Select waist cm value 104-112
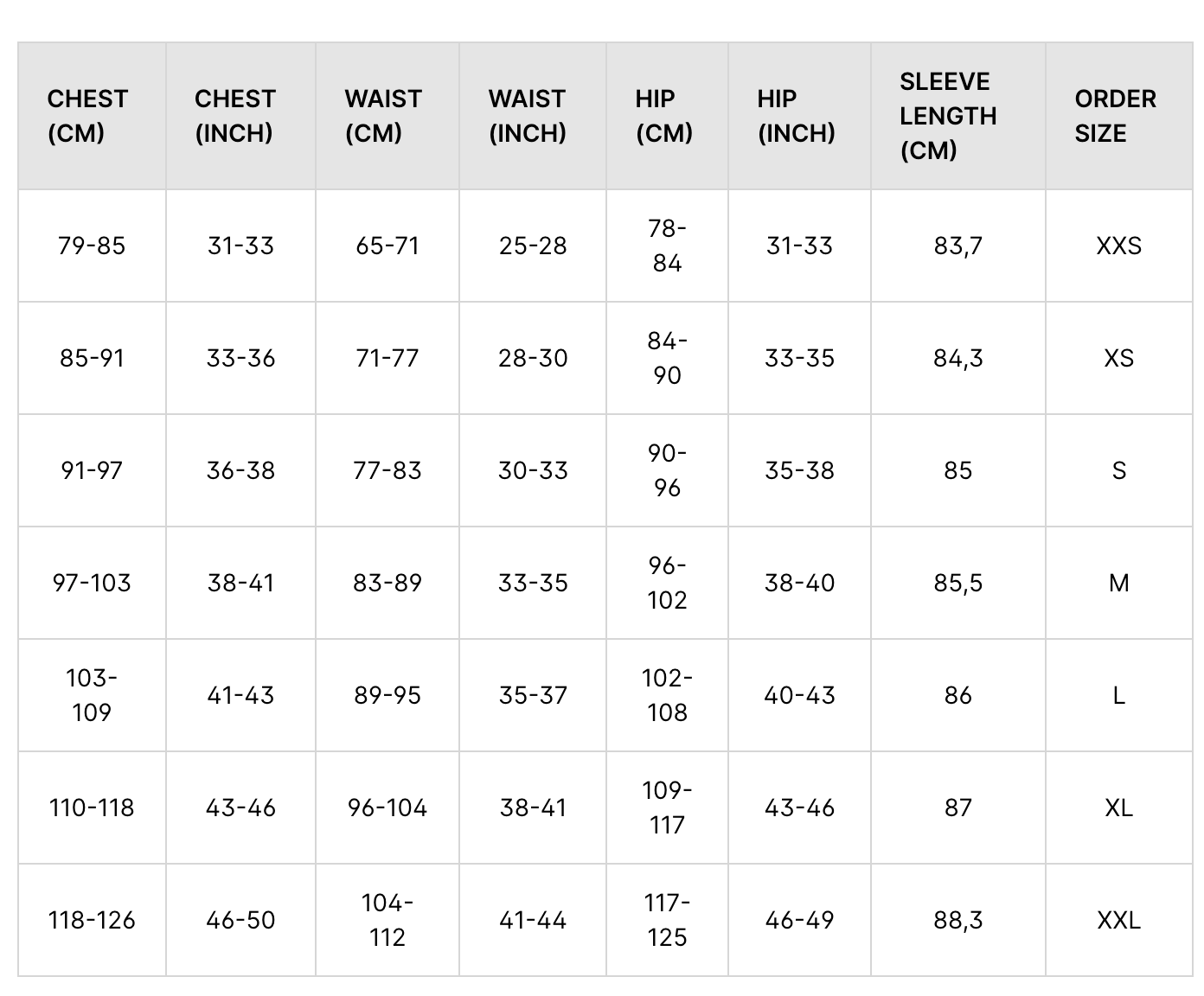 click(x=387, y=920)
